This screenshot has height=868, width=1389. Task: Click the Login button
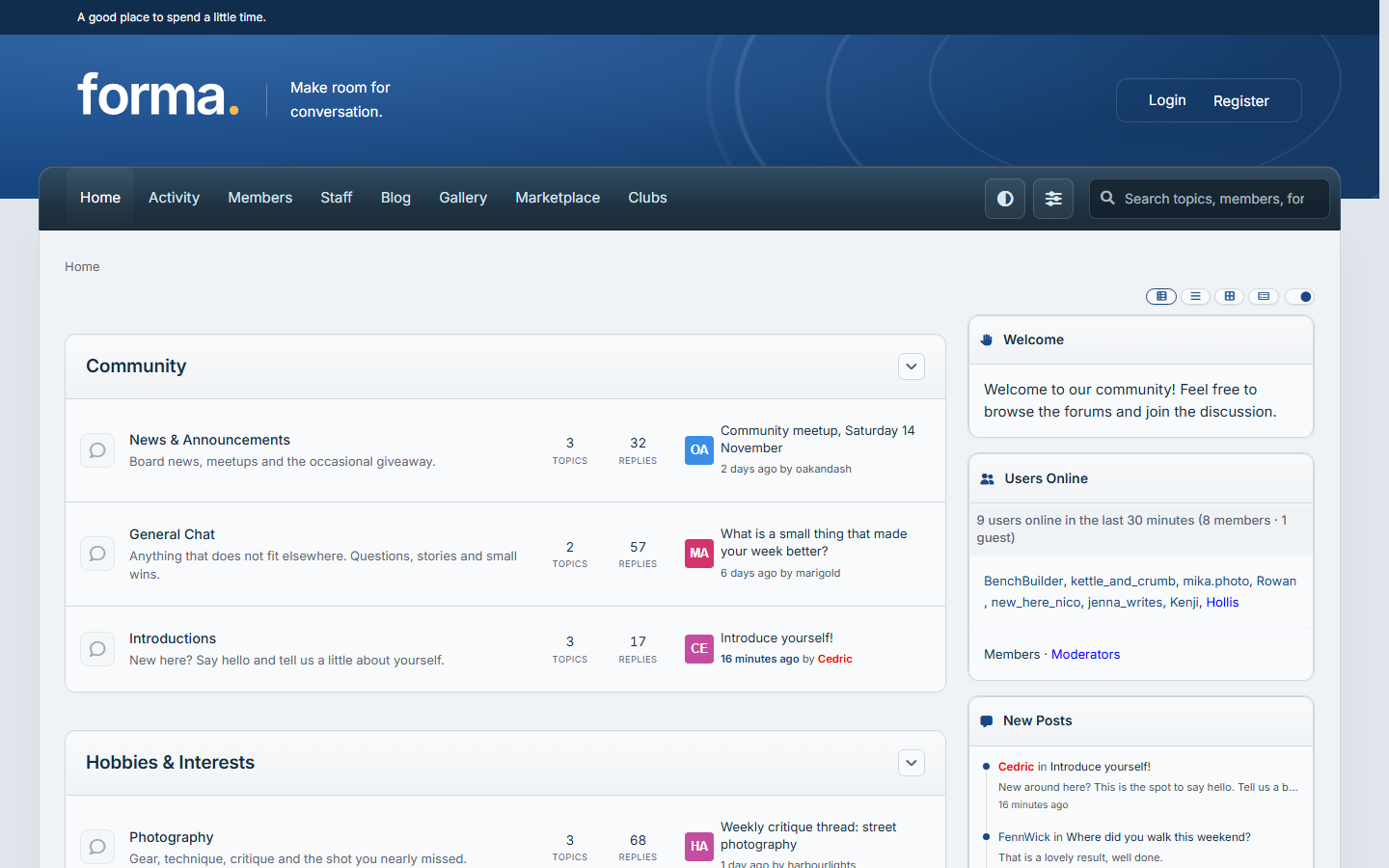tap(1167, 100)
